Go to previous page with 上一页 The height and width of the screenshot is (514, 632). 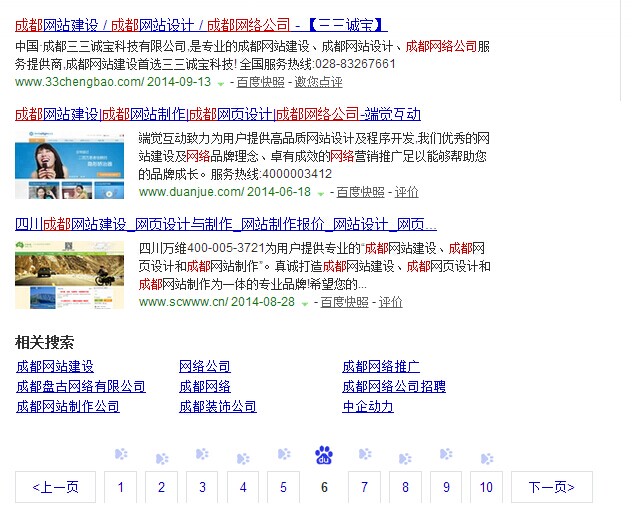(56, 487)
